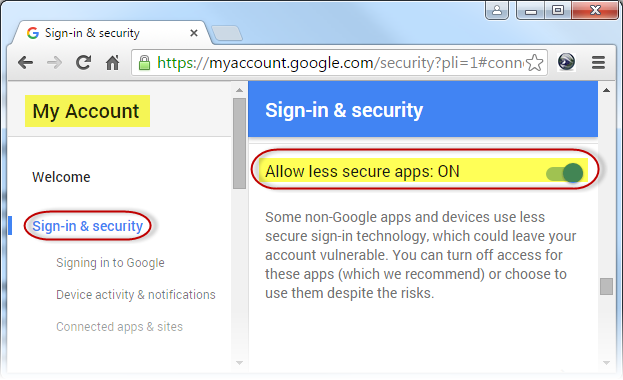Click the sidebar scrollbar down arrow
The width and height of the screenshot is (623, 380).
click(x=239, y=363)
